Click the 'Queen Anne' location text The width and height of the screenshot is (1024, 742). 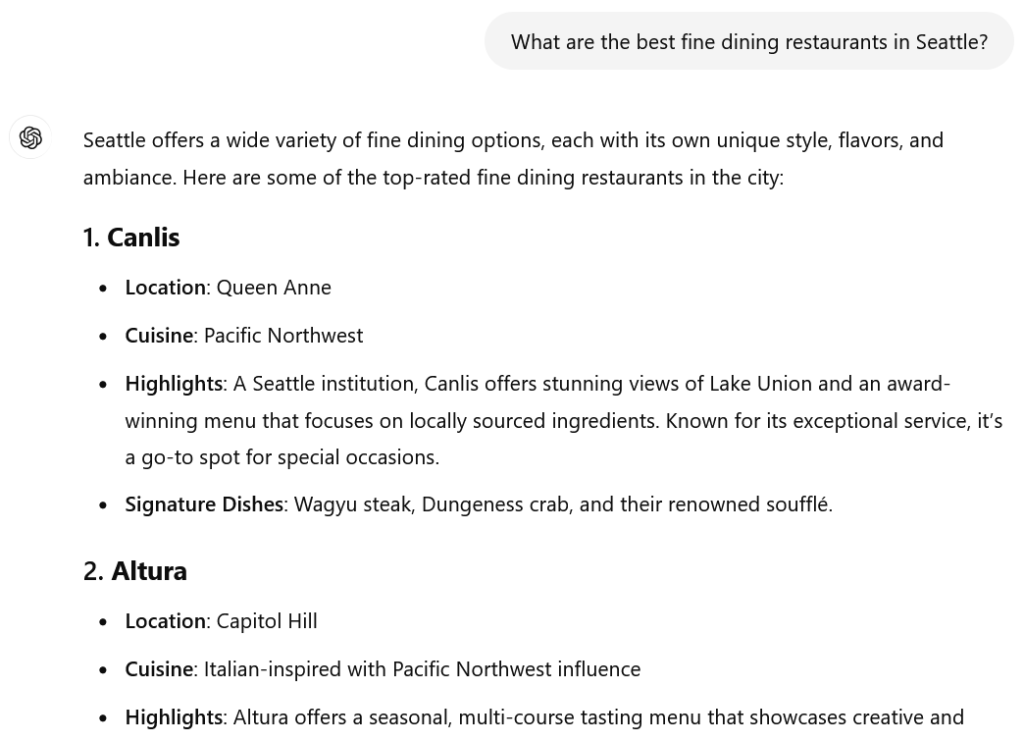(274, 287)
